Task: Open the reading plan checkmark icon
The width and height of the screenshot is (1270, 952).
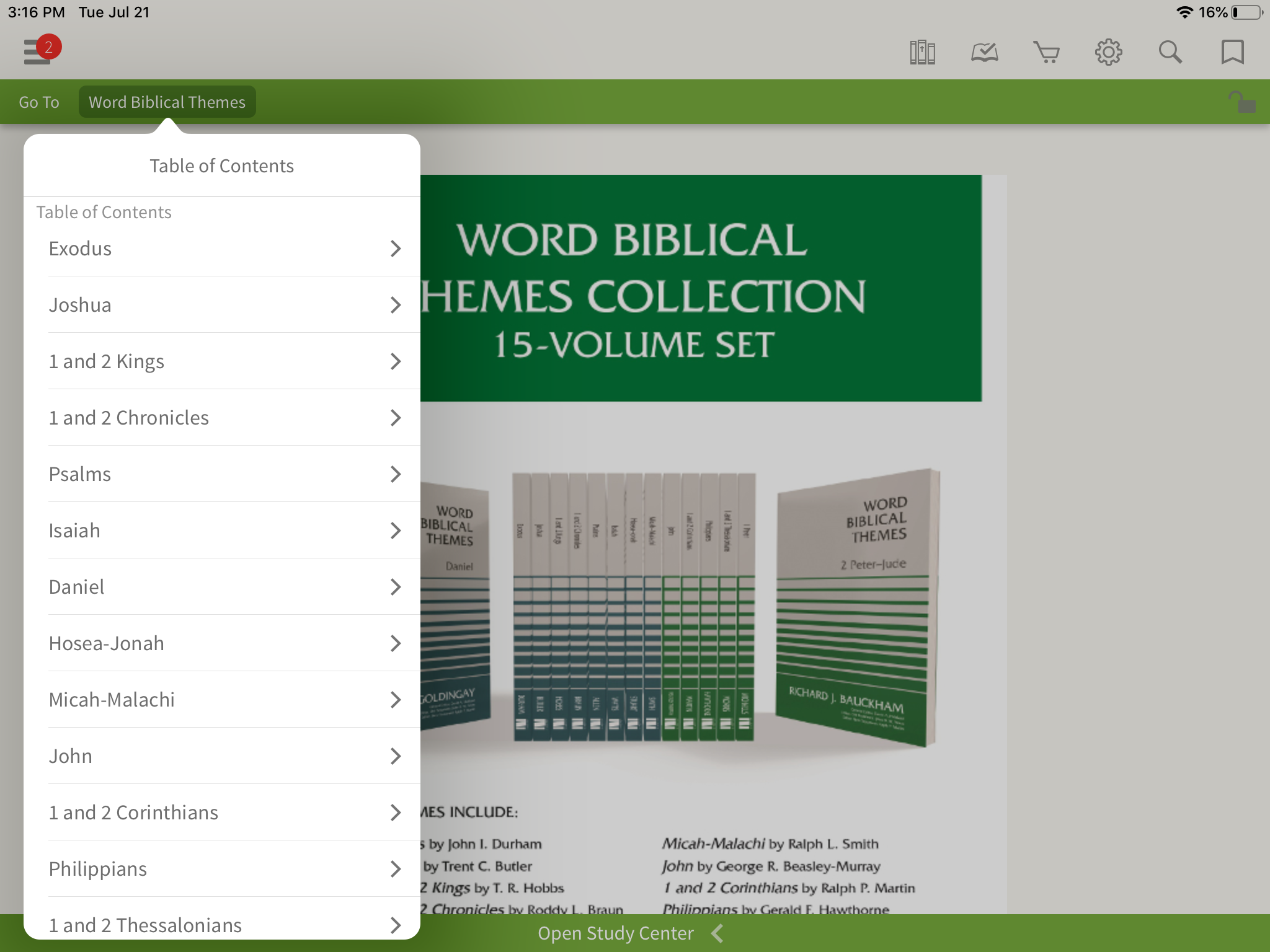Action: click(984, 52)
